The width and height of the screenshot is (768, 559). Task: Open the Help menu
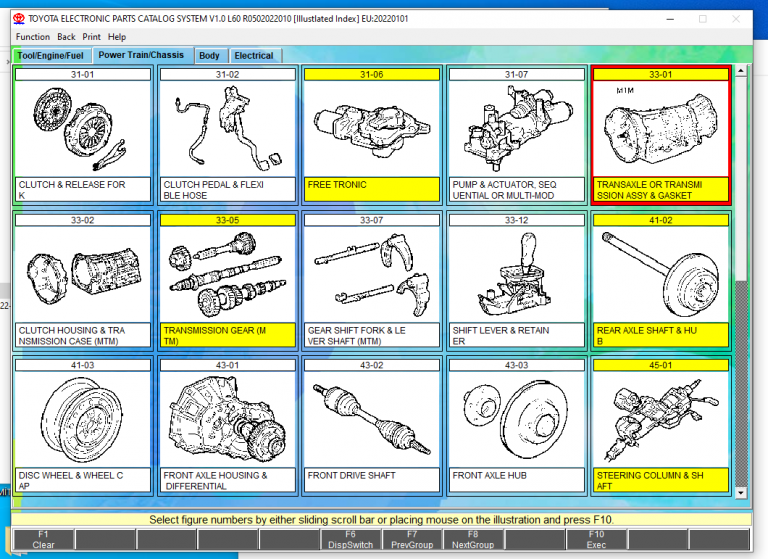click(117, 37)
